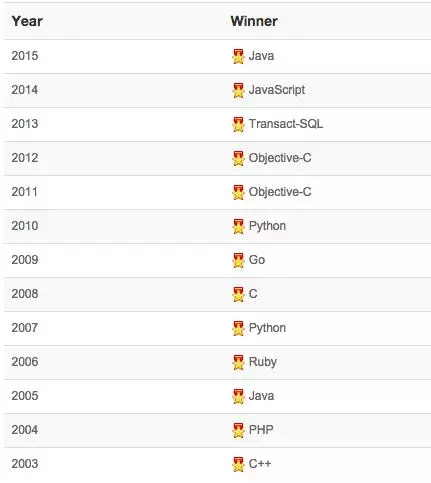Click the Year column header
This screenshot has height=483, width=431.
tap(27, 21)
